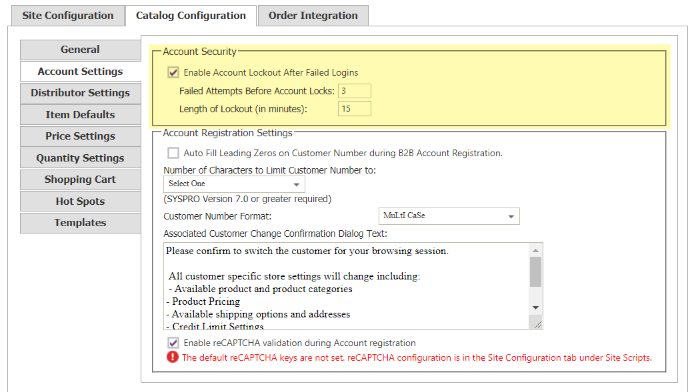Click the Failed Attempts Before Account Locks field
Image resolution: width=697 pixels, height=392 pixels.
[354, 91]
